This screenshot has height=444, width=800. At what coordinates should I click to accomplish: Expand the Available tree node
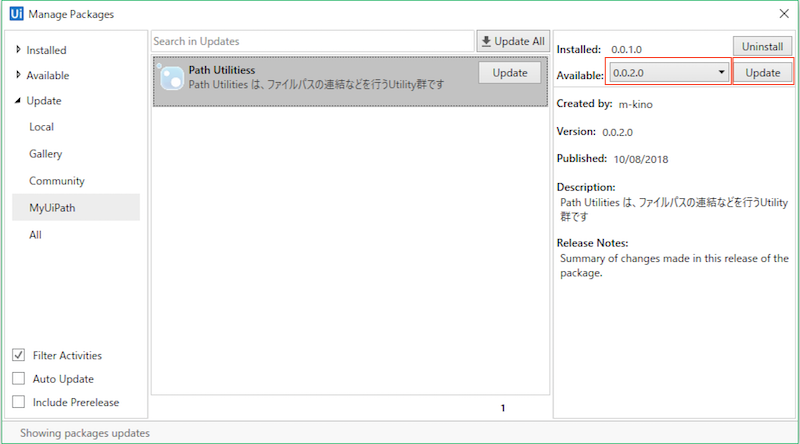[18, 75]
